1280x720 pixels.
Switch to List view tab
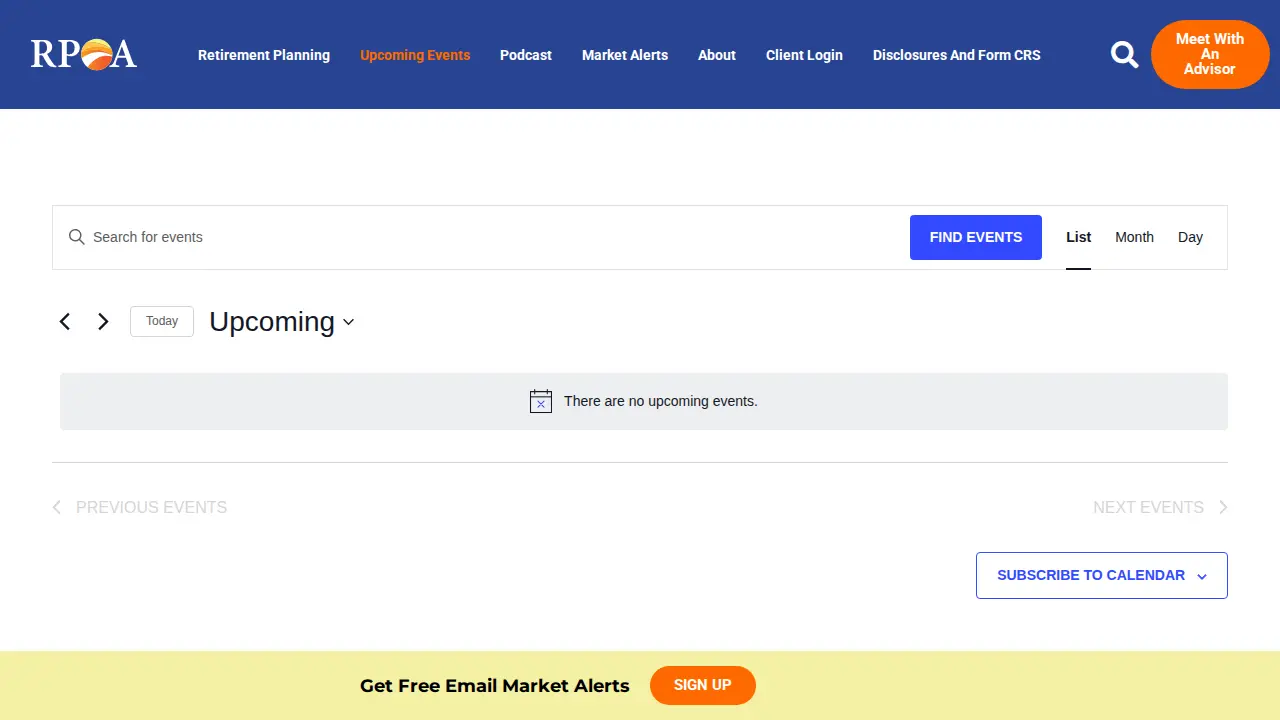[x=1078, y=237]
